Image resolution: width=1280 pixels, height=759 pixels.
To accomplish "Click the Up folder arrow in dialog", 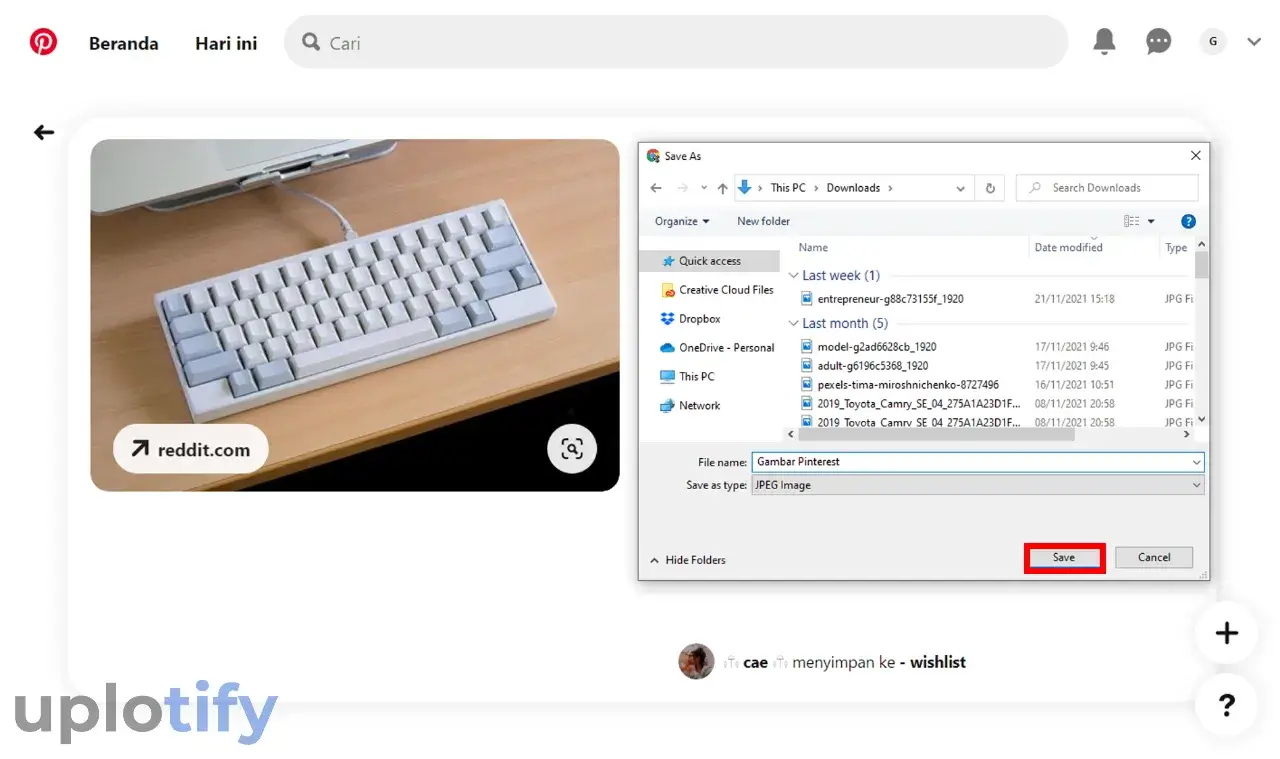I will click(722, 188).
